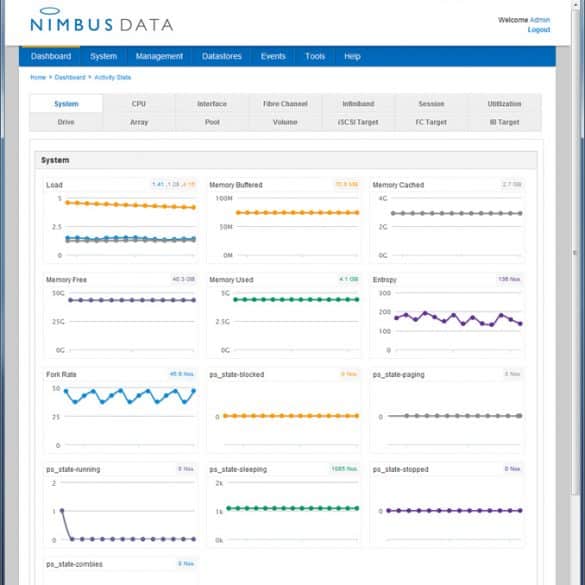
Task: Select the Pool stats tab
Action: (212, 122)
